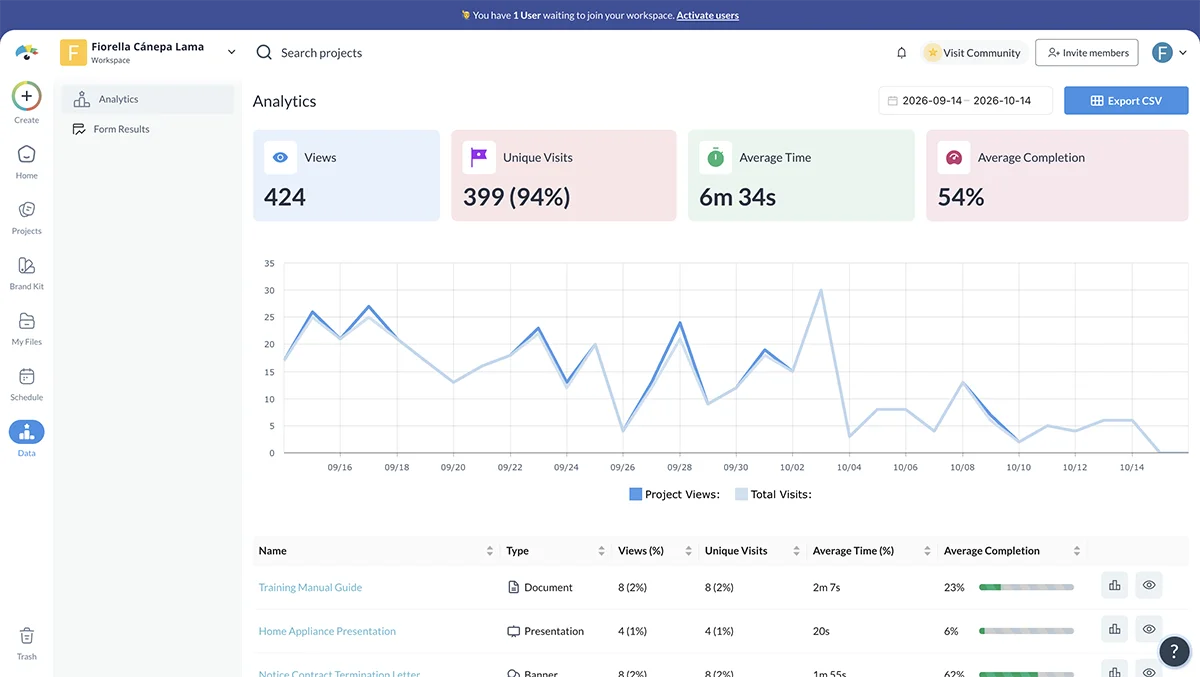Toggle Total Visits legend series

pos(773,494)
